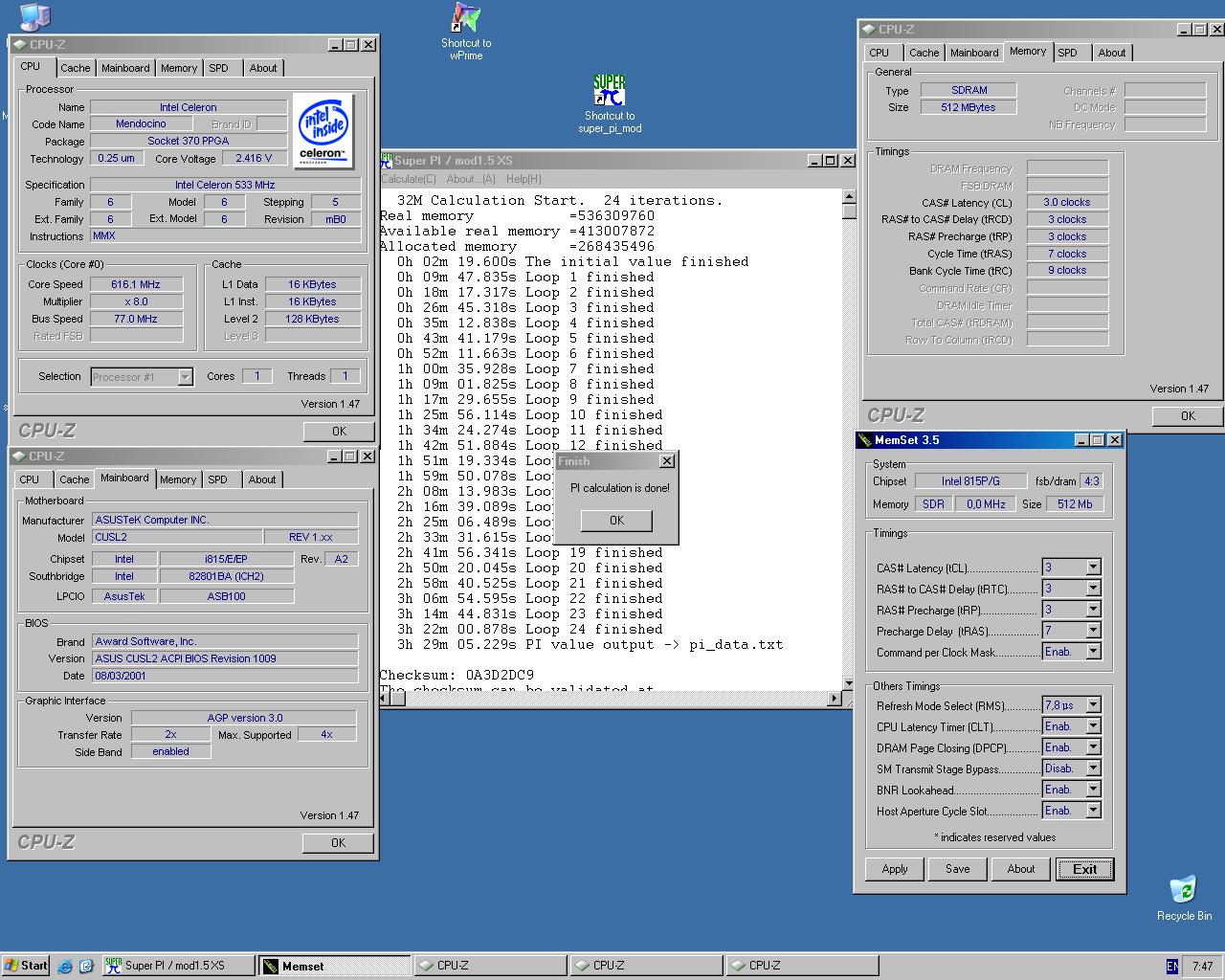Click the system clock showing 7:47
This screenshot has height=980, width=1225.
(x=1202, y=966)
